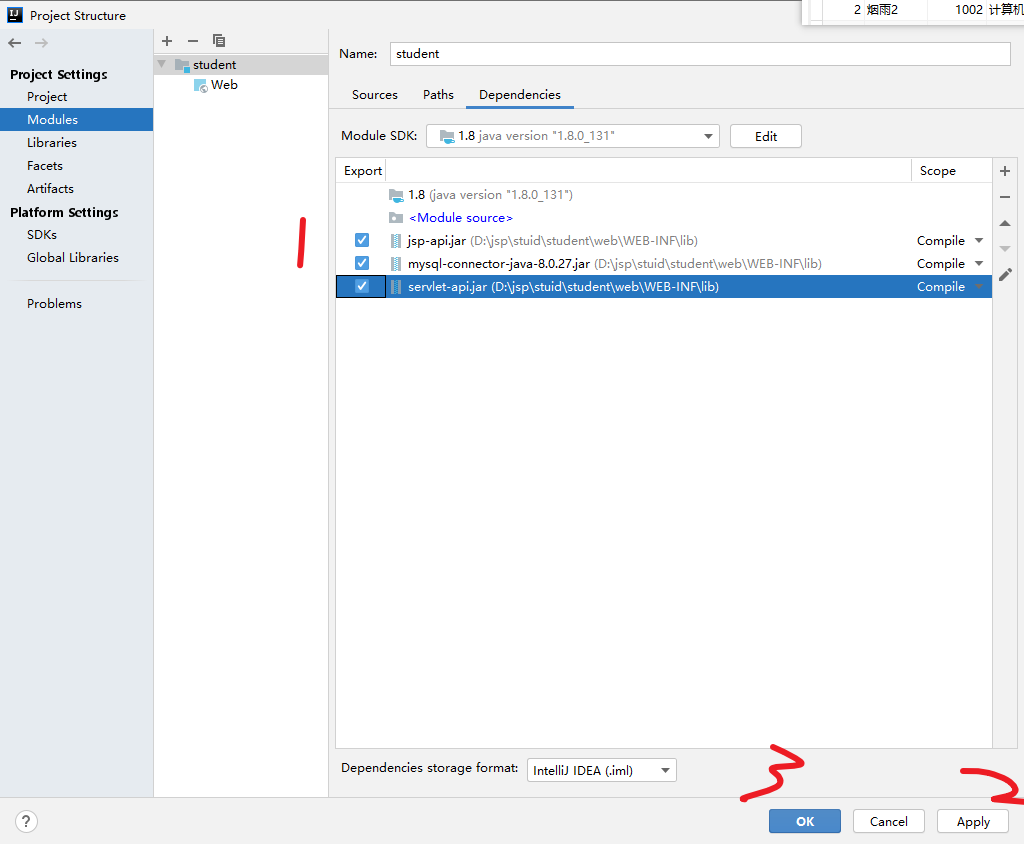Image resolution: width=1024 pixels, height=844 pixels.
Task: Uncheck Export for mysql-connector-java-8.0.27.jar
Action: [x=362, y=263]
